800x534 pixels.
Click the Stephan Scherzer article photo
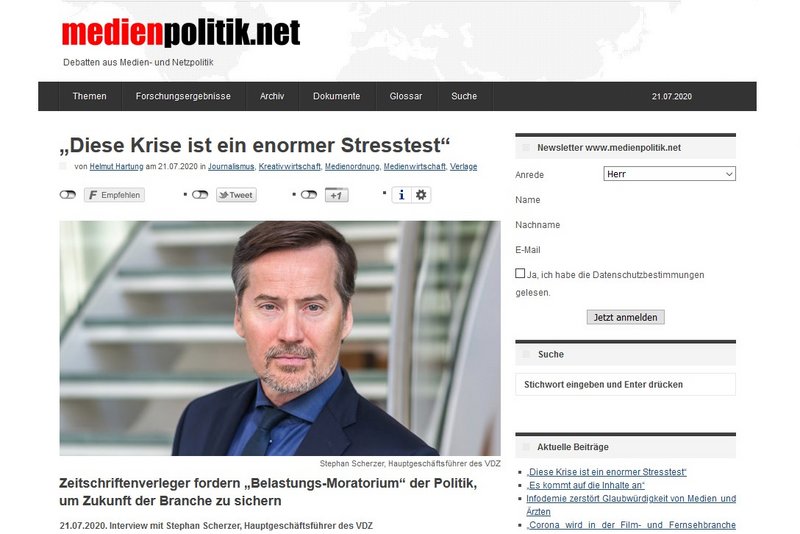point(280,338)
